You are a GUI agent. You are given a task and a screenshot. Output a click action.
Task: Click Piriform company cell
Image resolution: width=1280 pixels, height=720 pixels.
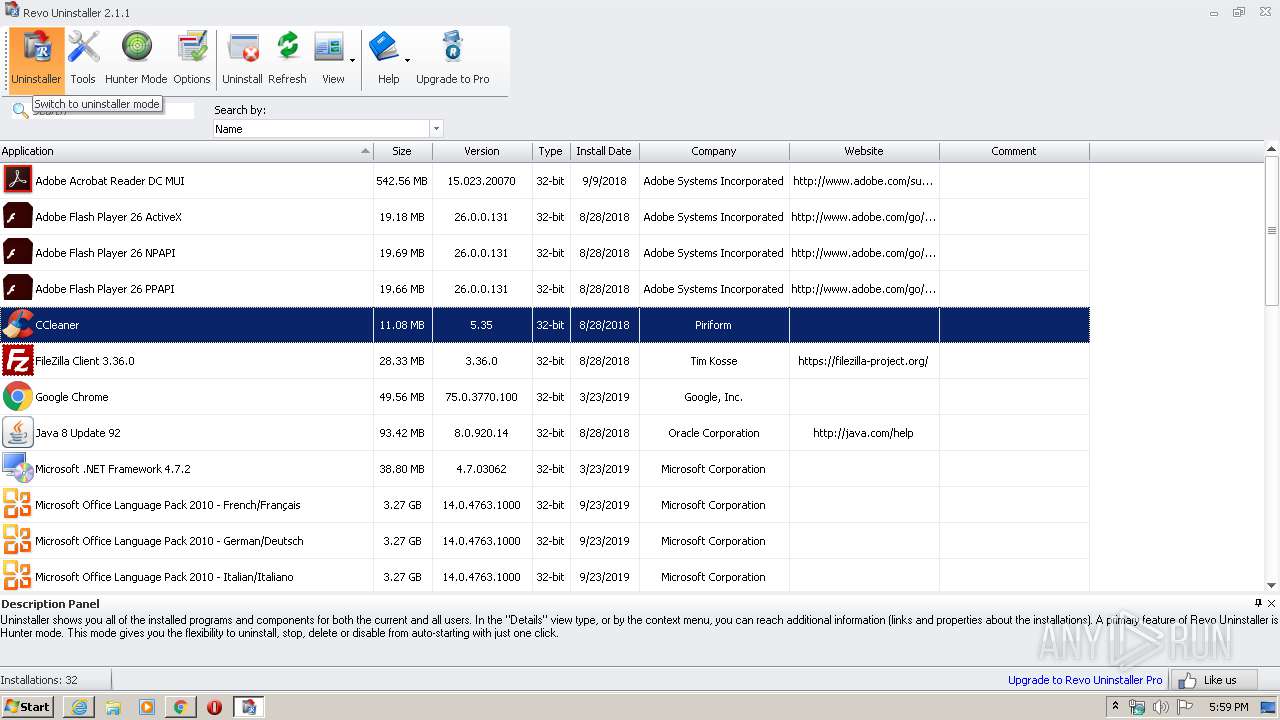tap(713, 325)
